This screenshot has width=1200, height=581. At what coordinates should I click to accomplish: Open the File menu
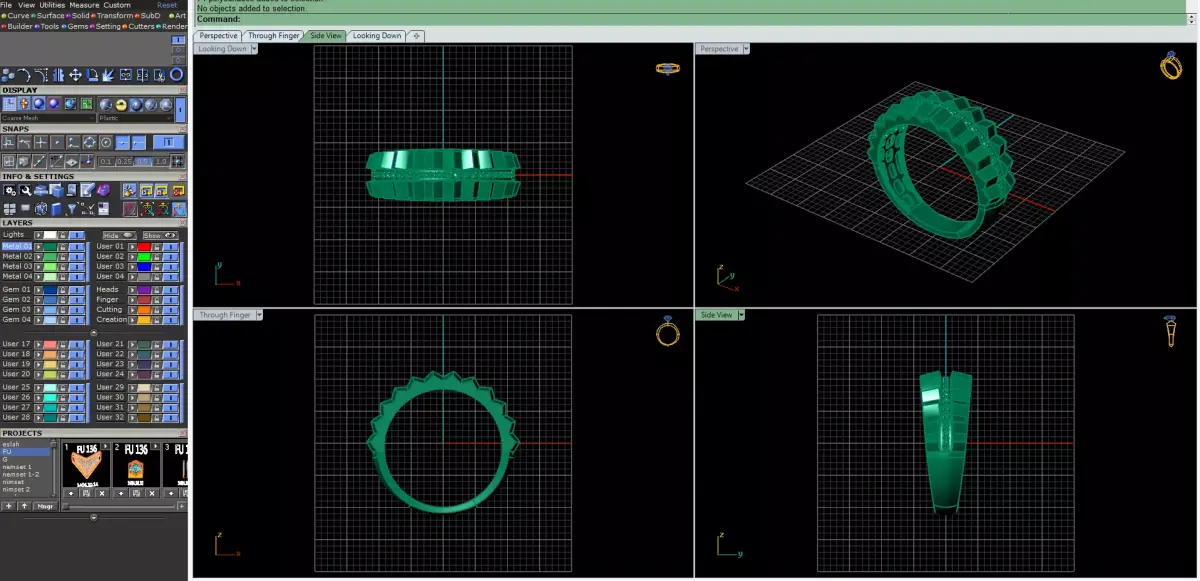point(6,5)
